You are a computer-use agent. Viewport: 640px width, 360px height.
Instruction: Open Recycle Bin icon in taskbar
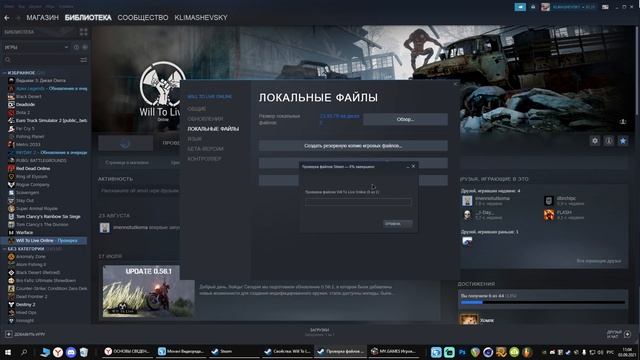[84, 352]
